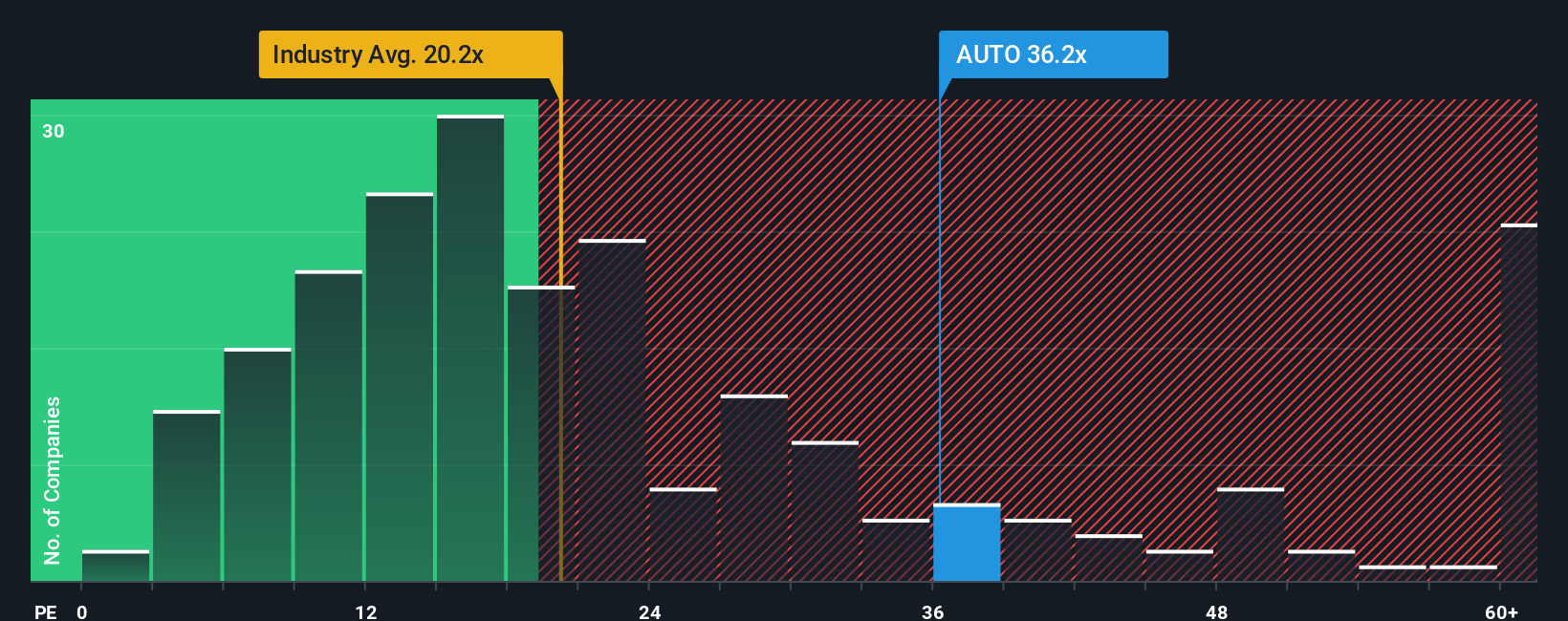The image size is (1568, 621).
Task: Click the bar just right of the industry average line
Action: (x=612, y=411)
